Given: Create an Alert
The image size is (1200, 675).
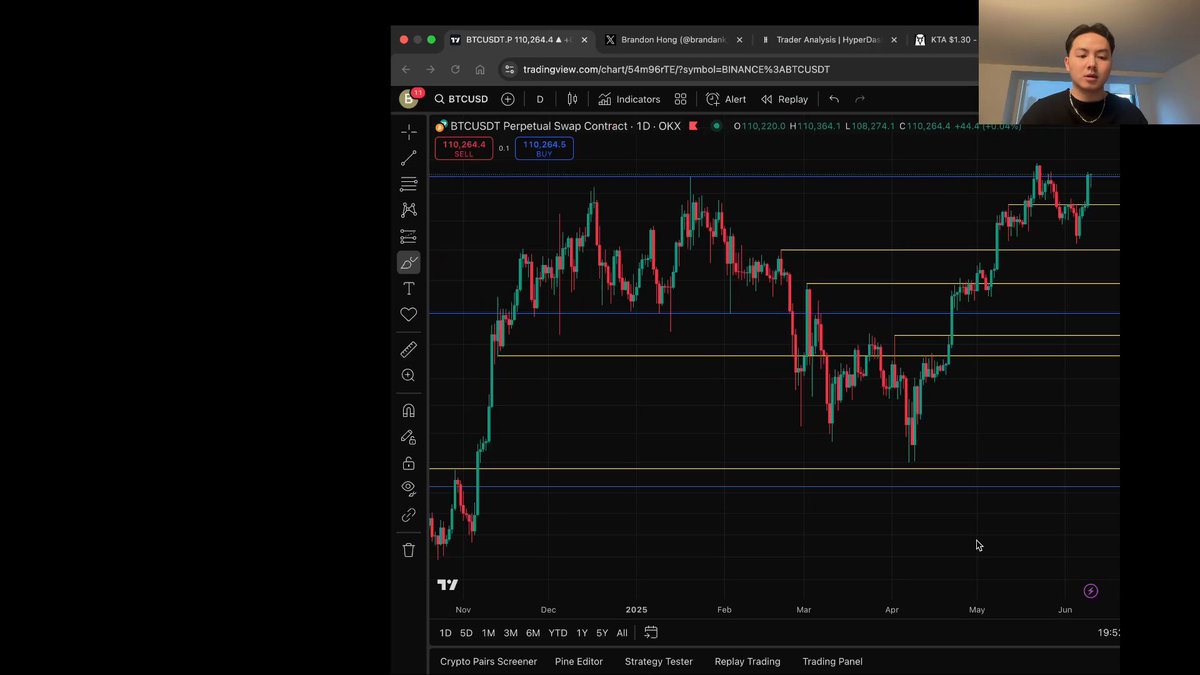Looking at the screenshot, I should click(x=726, y=99).
